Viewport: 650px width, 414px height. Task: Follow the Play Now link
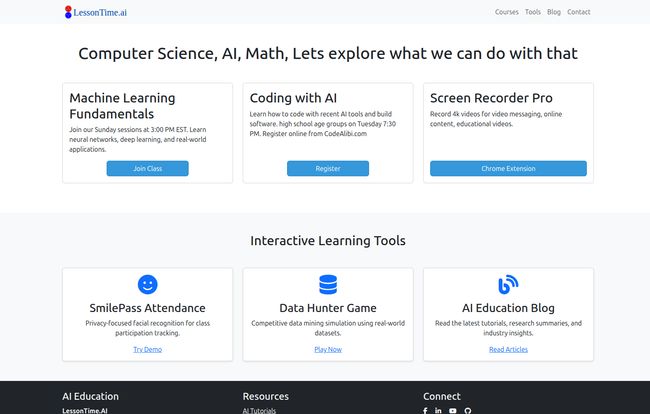(x=328, y=349)
